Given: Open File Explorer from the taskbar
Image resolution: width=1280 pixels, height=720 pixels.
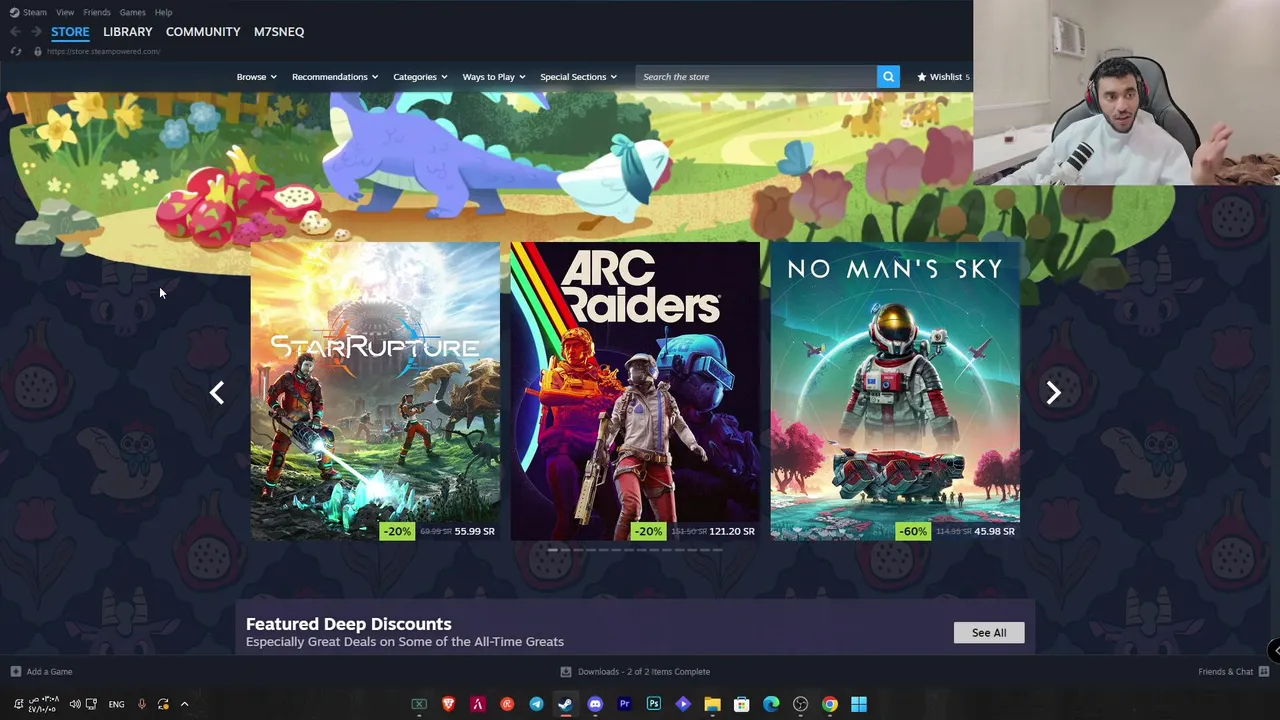Looking at the screenshot, I should coord(712,704).
